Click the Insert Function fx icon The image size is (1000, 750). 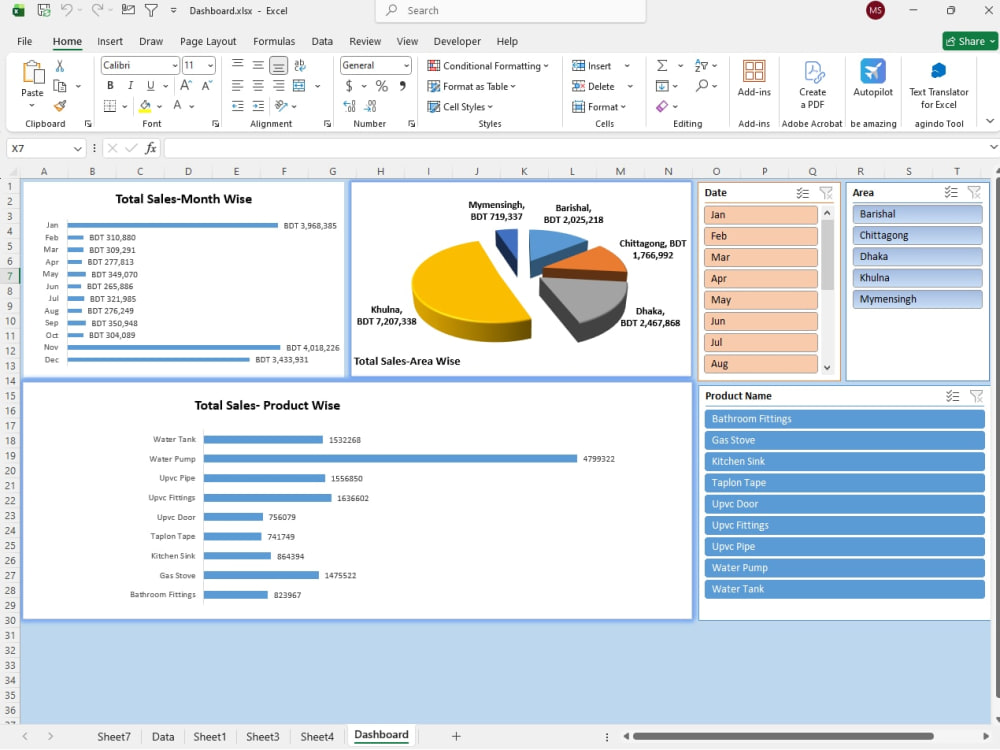click(151, 149)
